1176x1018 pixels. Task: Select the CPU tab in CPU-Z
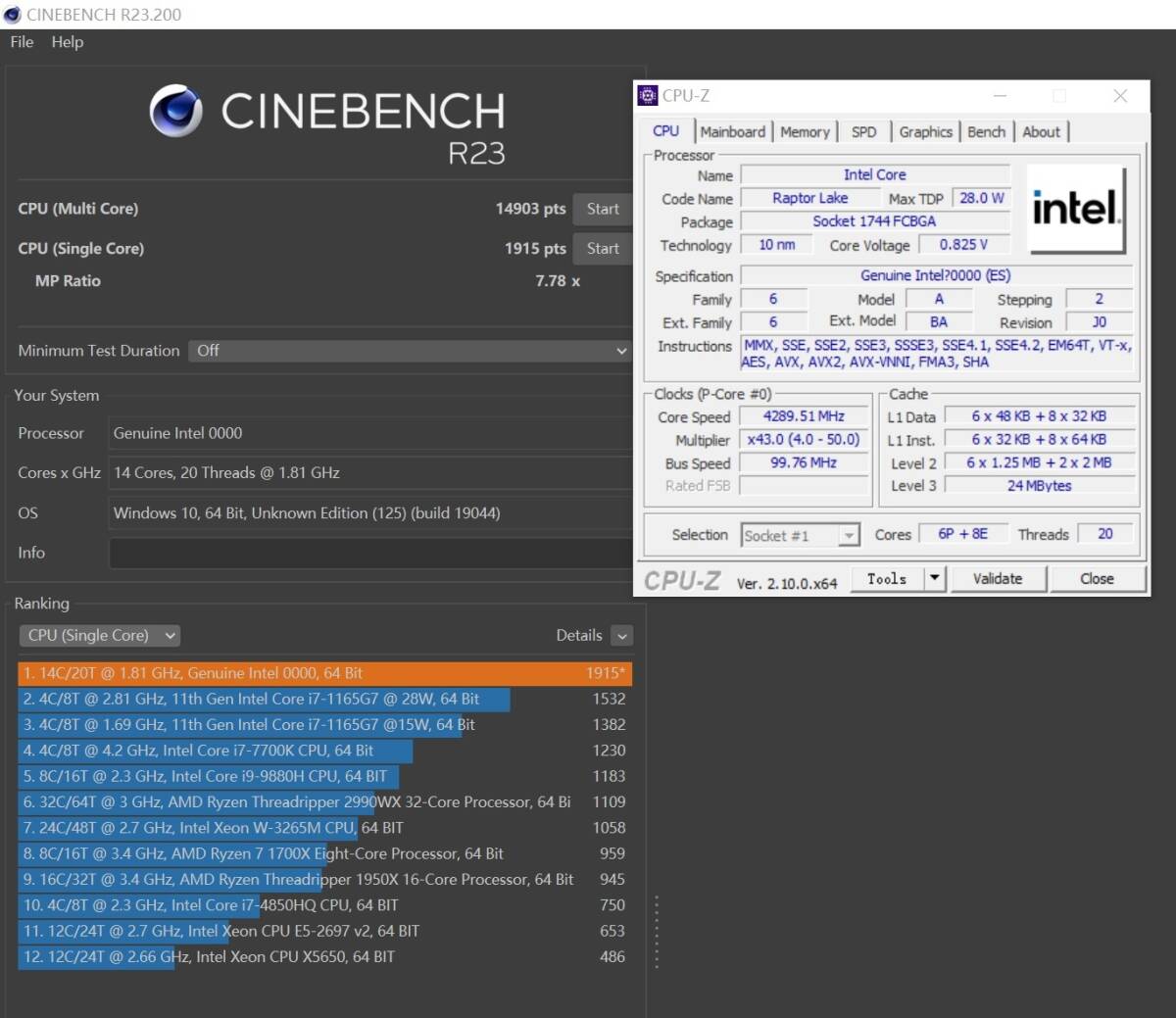tap(666, 131)
